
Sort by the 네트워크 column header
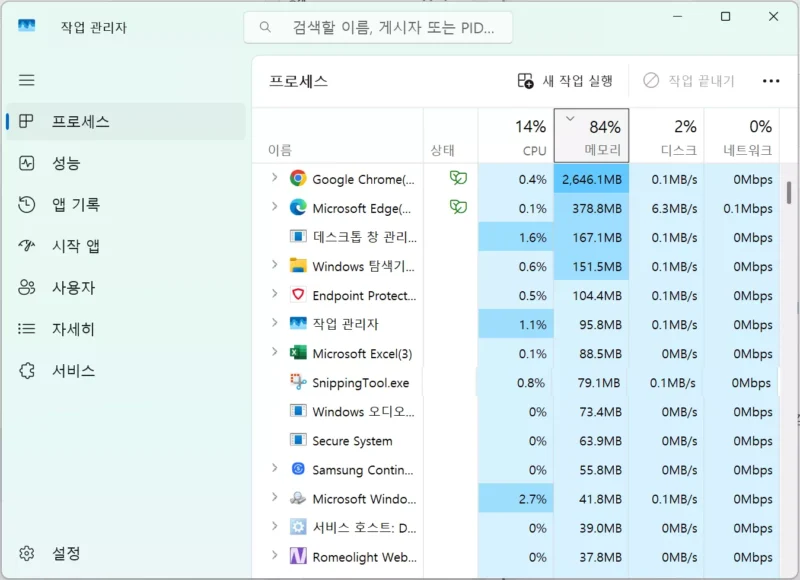[x=741, y=136]
